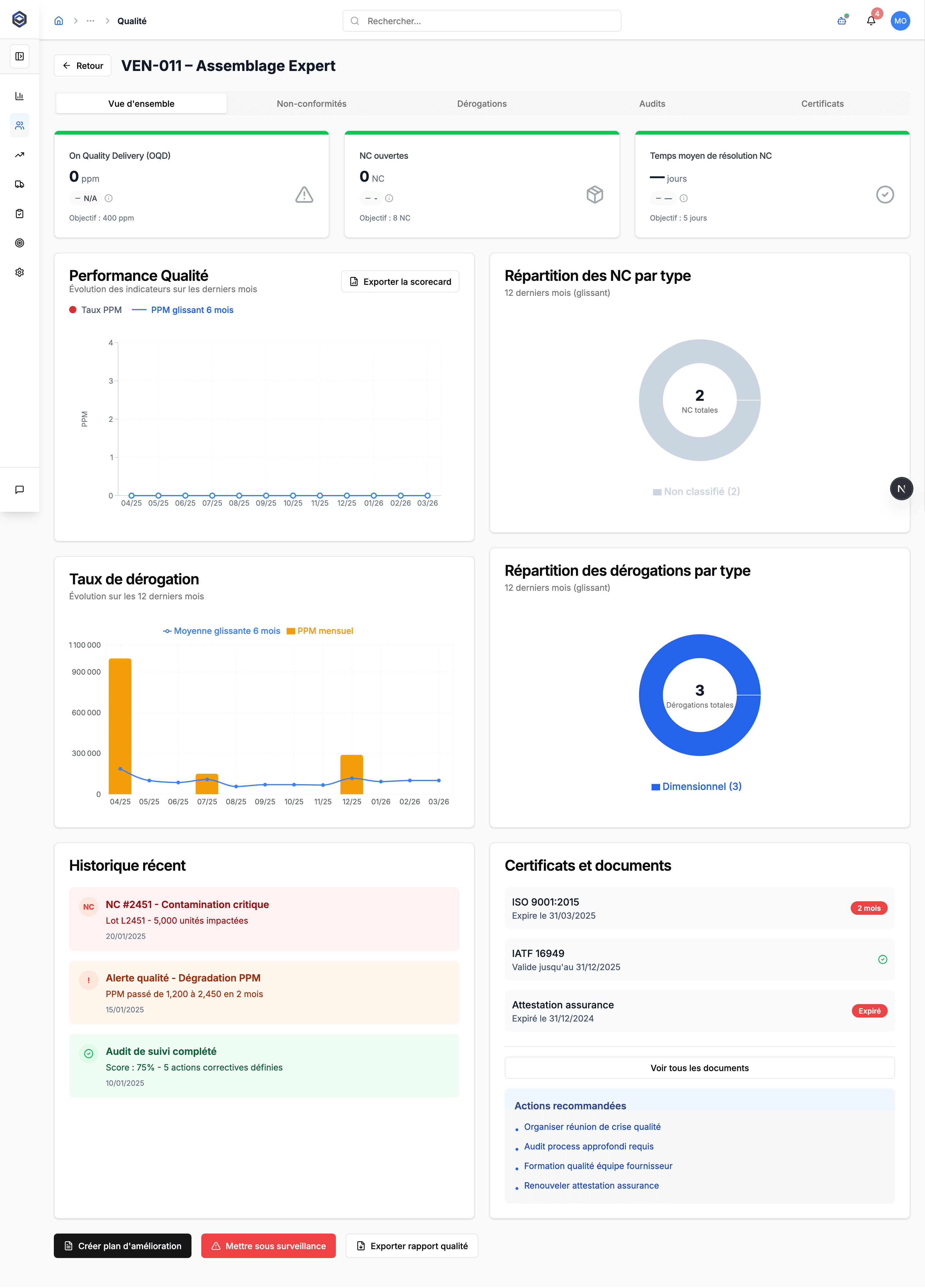
Task: Open notifications via the bell icon
Action: point(871,20)
